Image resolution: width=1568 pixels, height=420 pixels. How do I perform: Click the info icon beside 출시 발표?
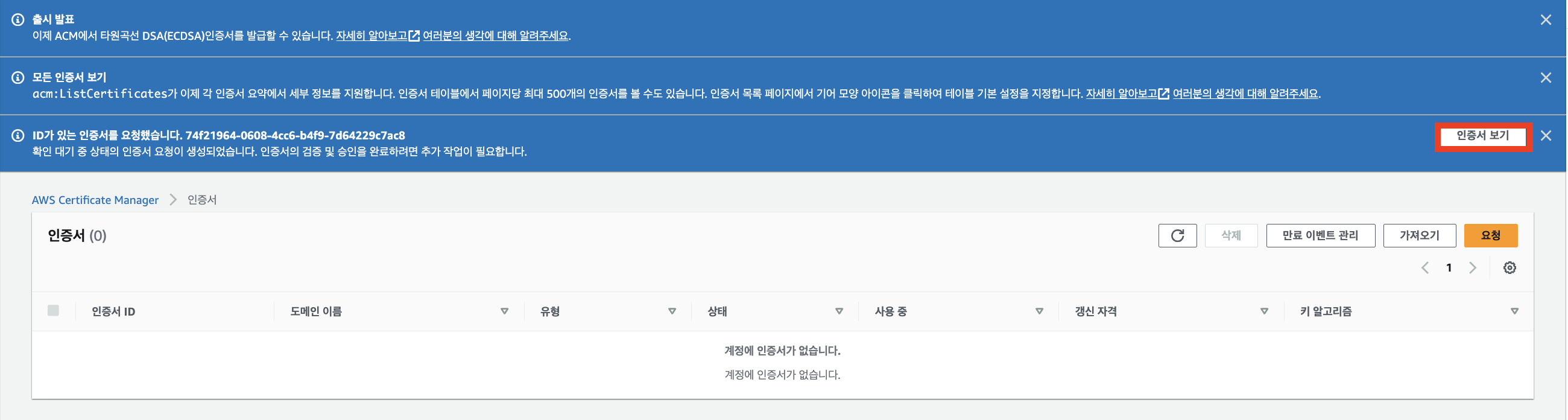point(17,20)
